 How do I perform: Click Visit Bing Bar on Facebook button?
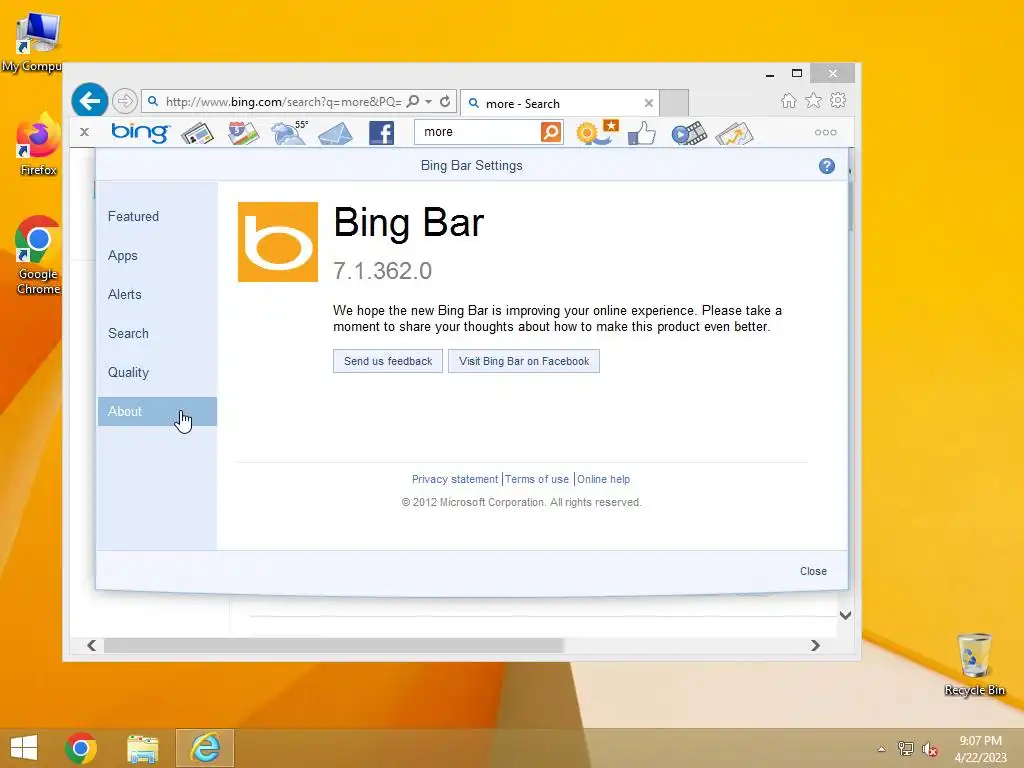[524, 361]
